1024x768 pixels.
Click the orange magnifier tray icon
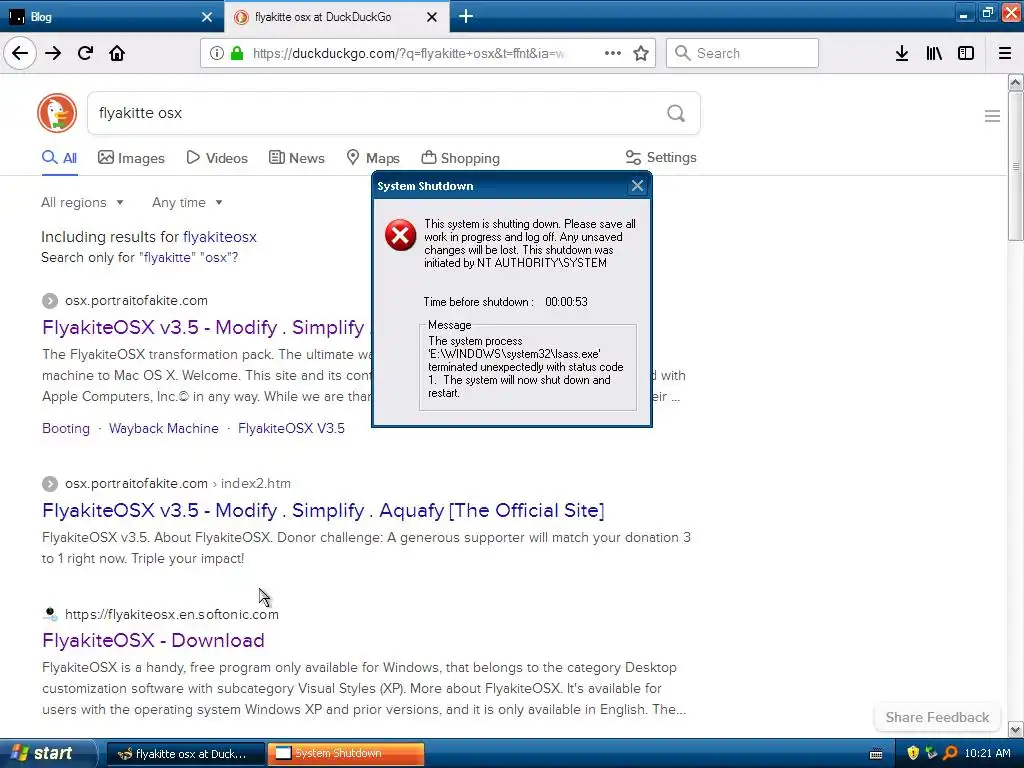click(950, 753)
